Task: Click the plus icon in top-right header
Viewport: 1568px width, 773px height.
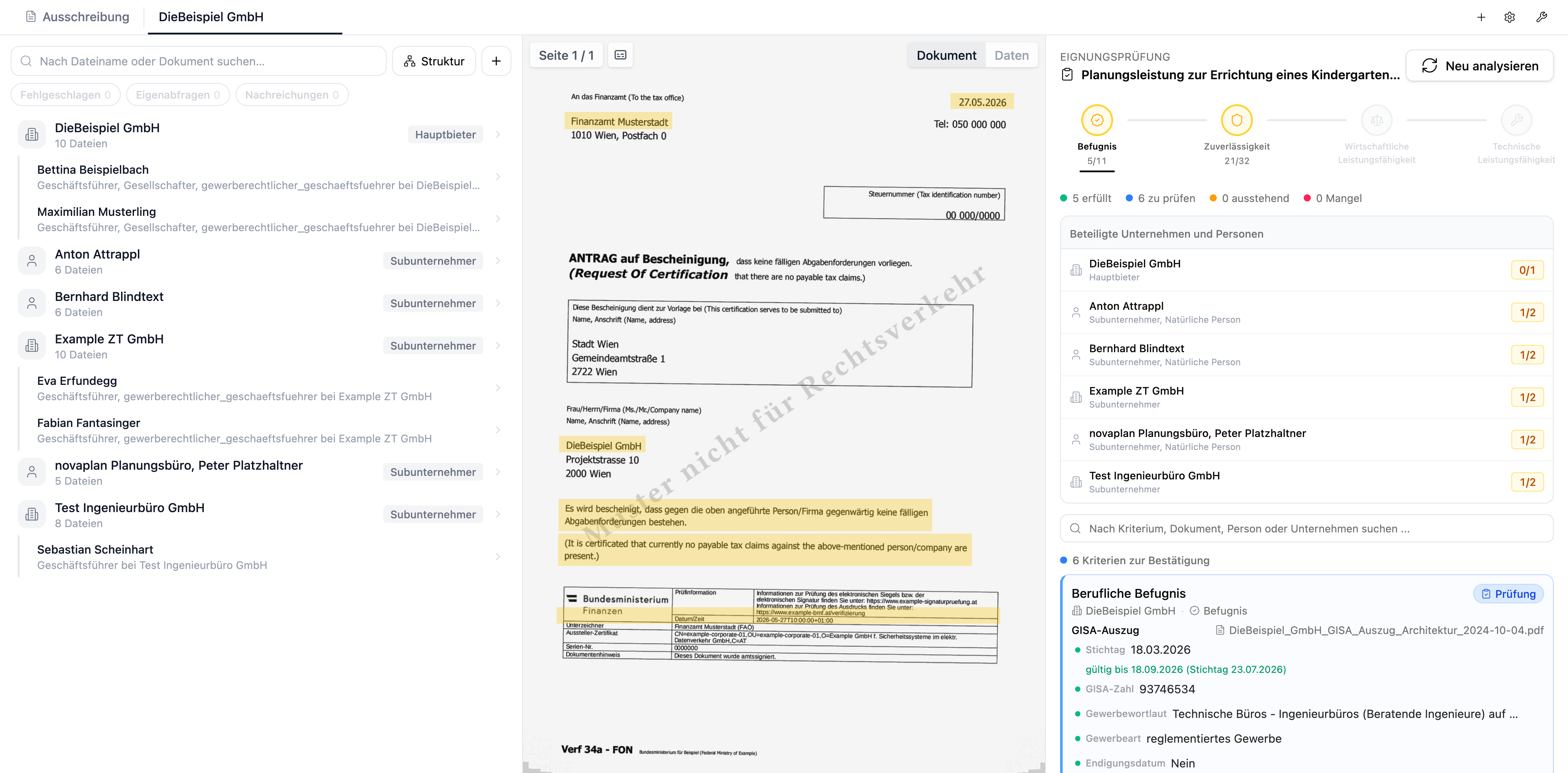Action: (1481, 17)
